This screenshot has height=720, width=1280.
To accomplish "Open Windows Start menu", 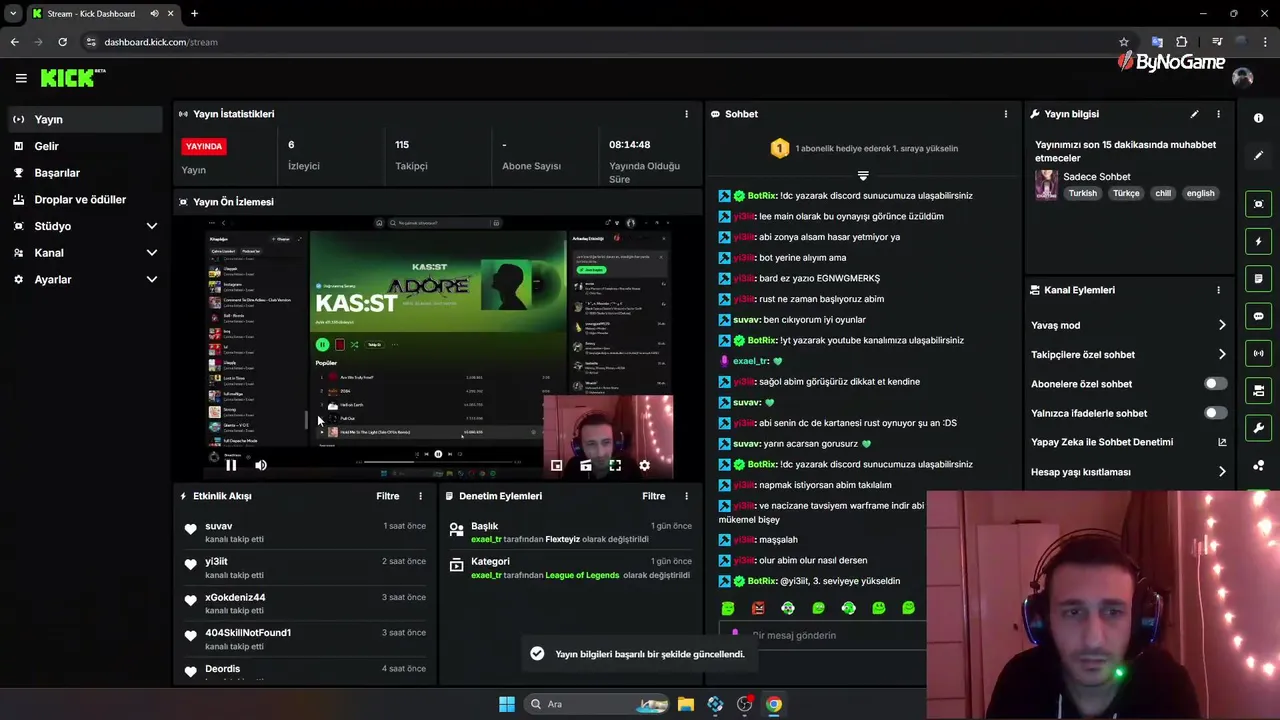I will (507, 704).
